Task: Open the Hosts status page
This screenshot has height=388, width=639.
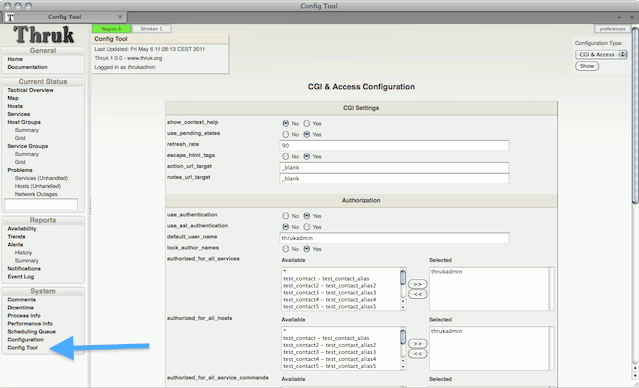Action: click(15, 106)
